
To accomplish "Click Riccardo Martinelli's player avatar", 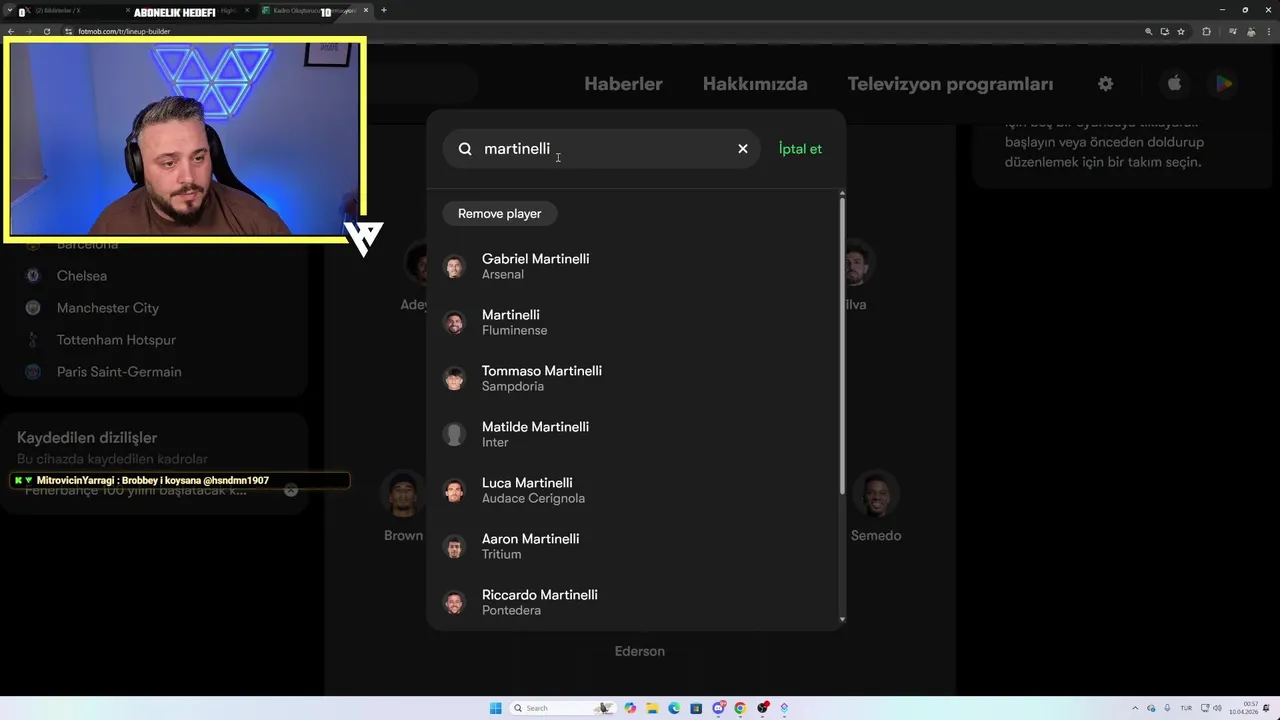I will click(455, 602).
